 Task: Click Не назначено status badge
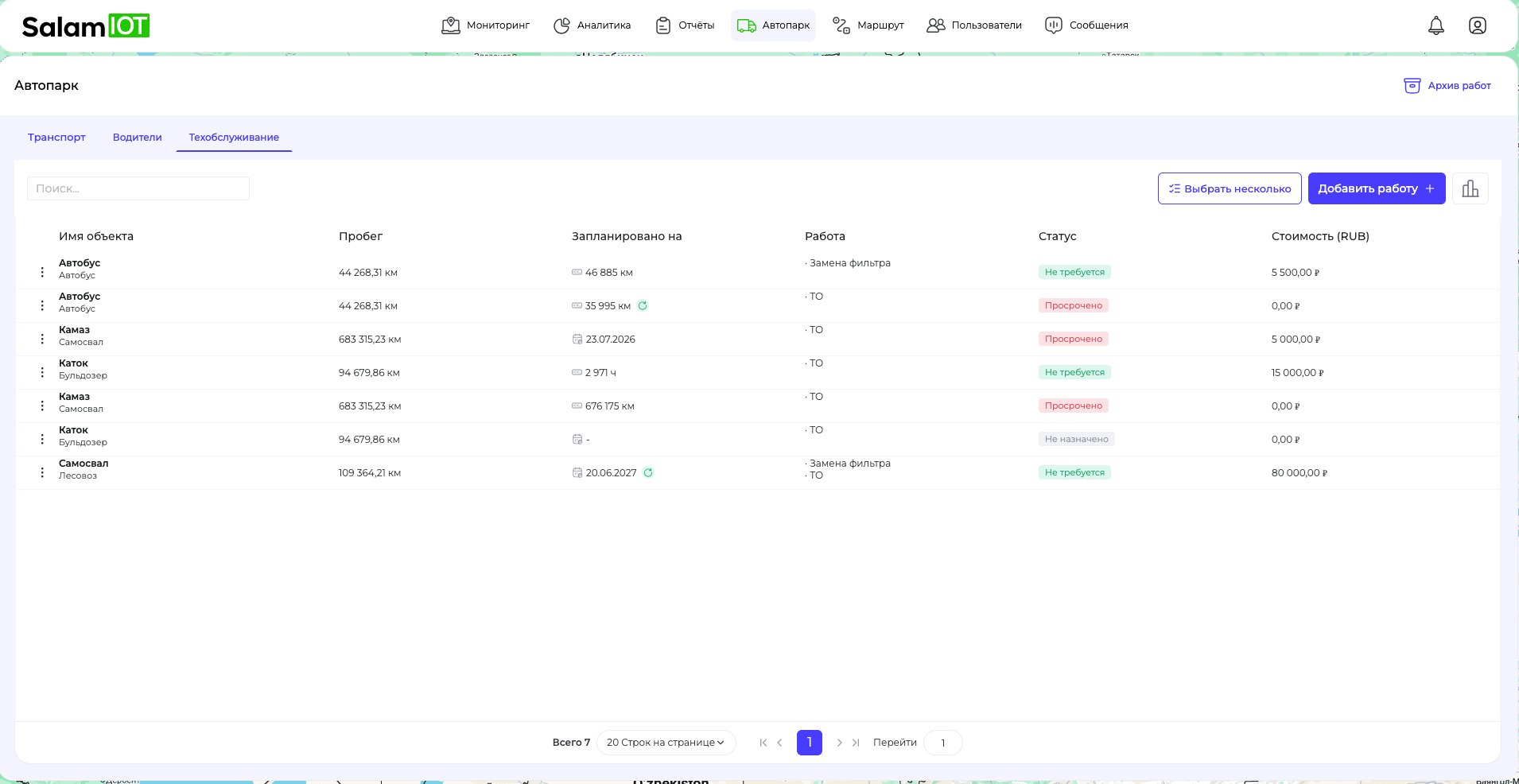[x=1076, y=439]
